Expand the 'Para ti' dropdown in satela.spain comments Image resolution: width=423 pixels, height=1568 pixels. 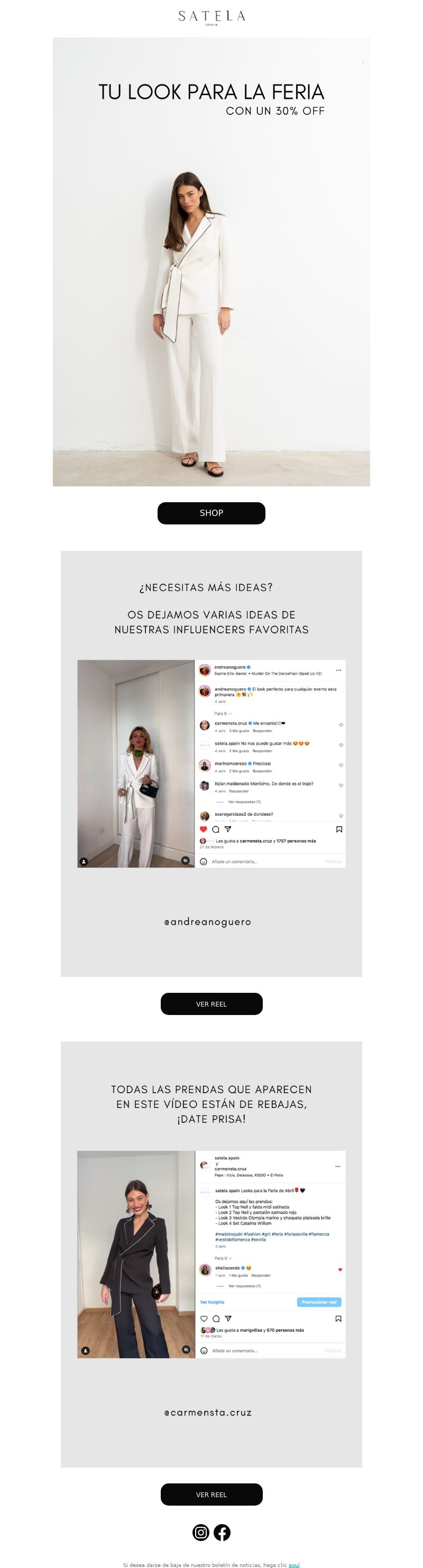click(223, 1258)
